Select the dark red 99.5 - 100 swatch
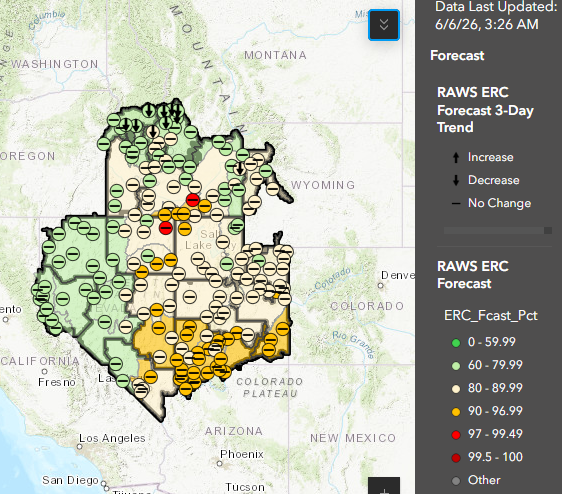562x494 pixels. 456,458
